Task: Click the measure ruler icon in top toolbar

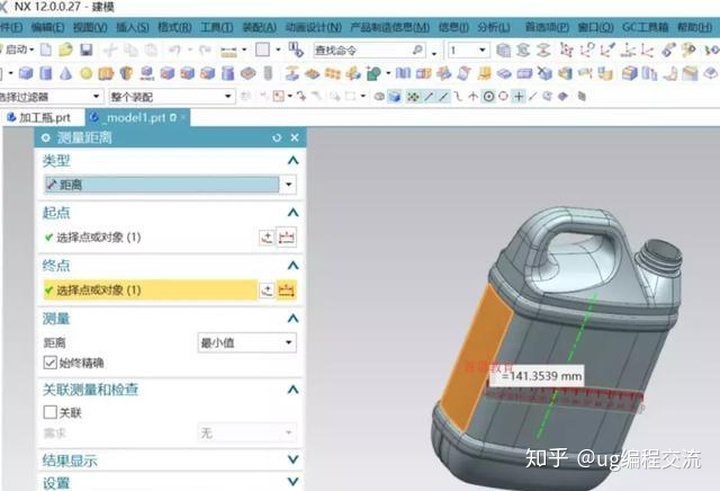Action: pyautogui.click(x=229, y=51)
